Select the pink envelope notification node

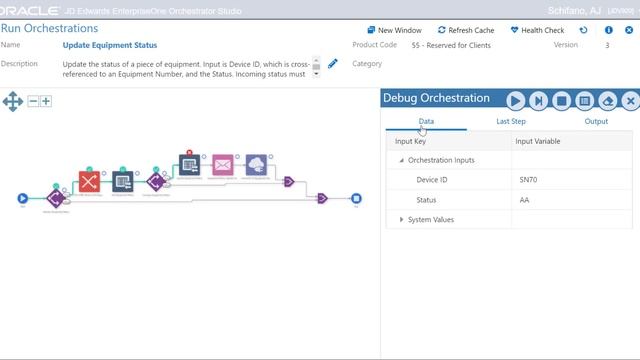[x=223, y=165]
